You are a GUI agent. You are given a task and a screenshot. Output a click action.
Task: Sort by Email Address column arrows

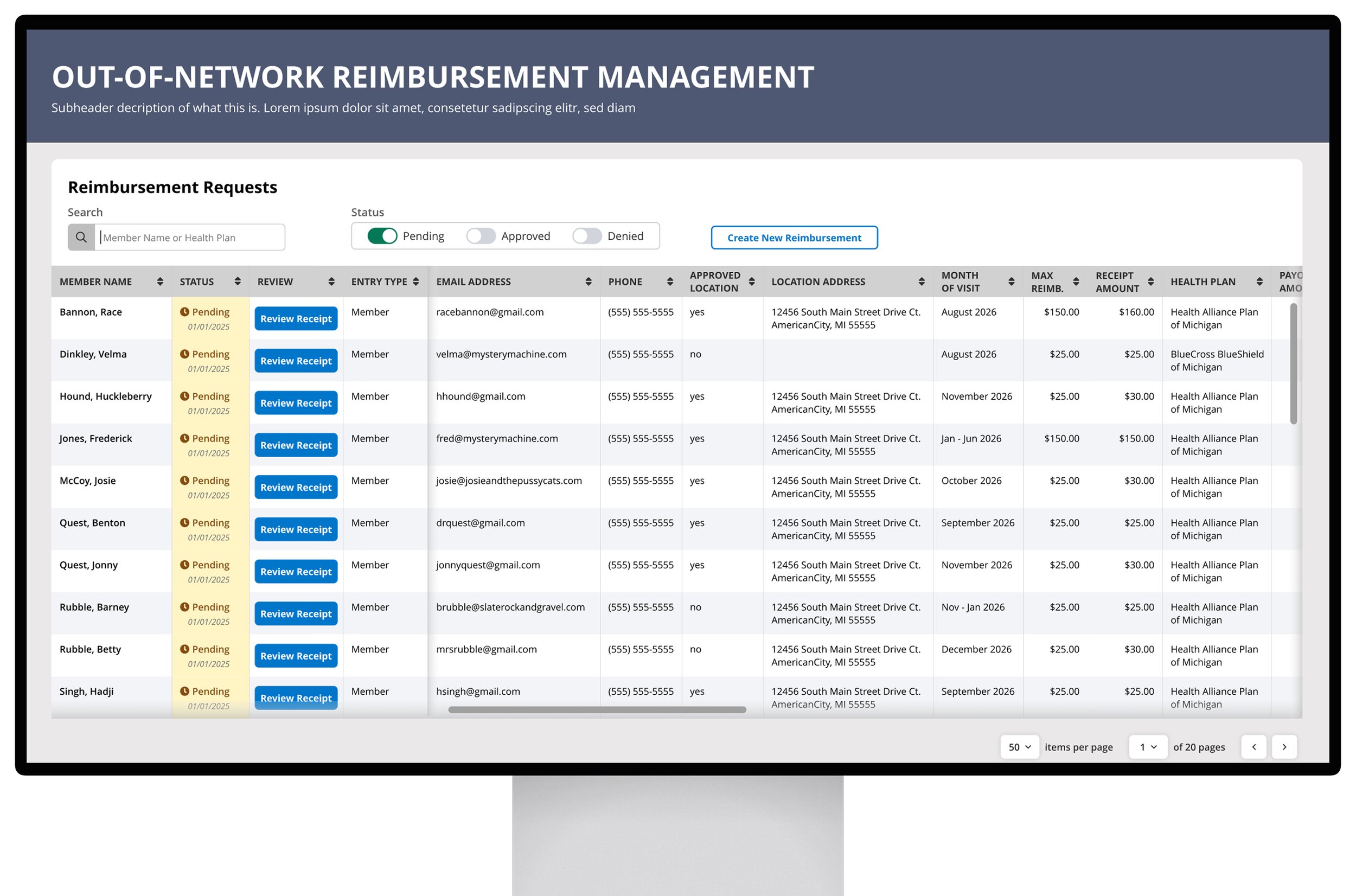coord(589,281)
